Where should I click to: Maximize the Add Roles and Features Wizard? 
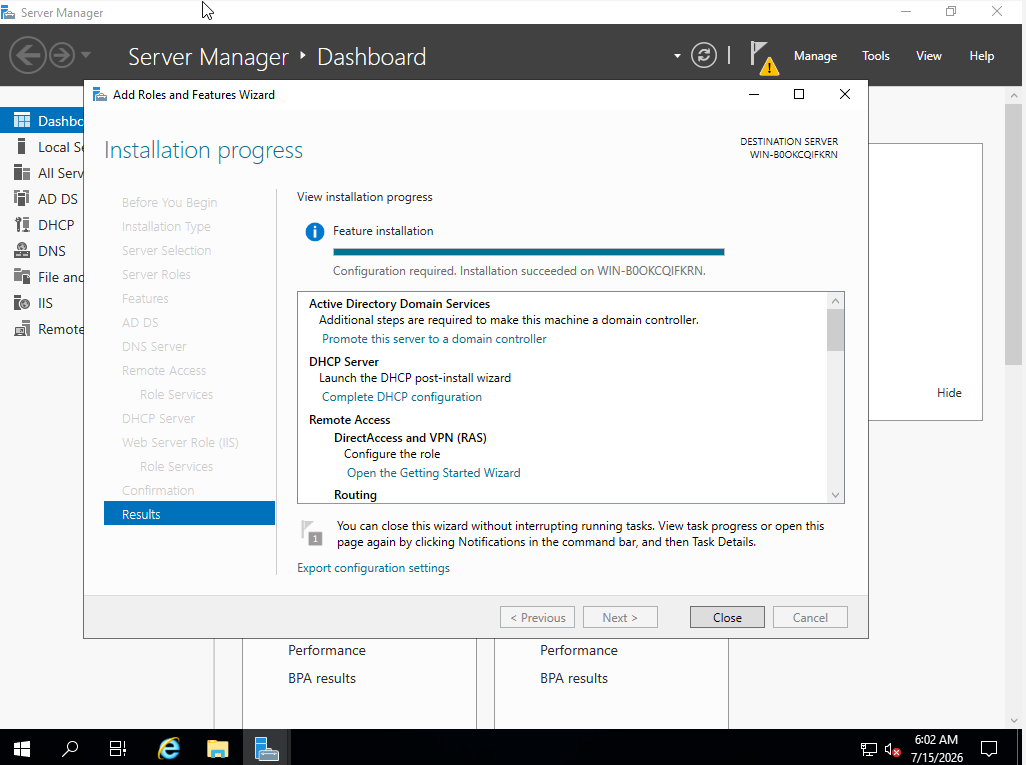pos(798,94)
